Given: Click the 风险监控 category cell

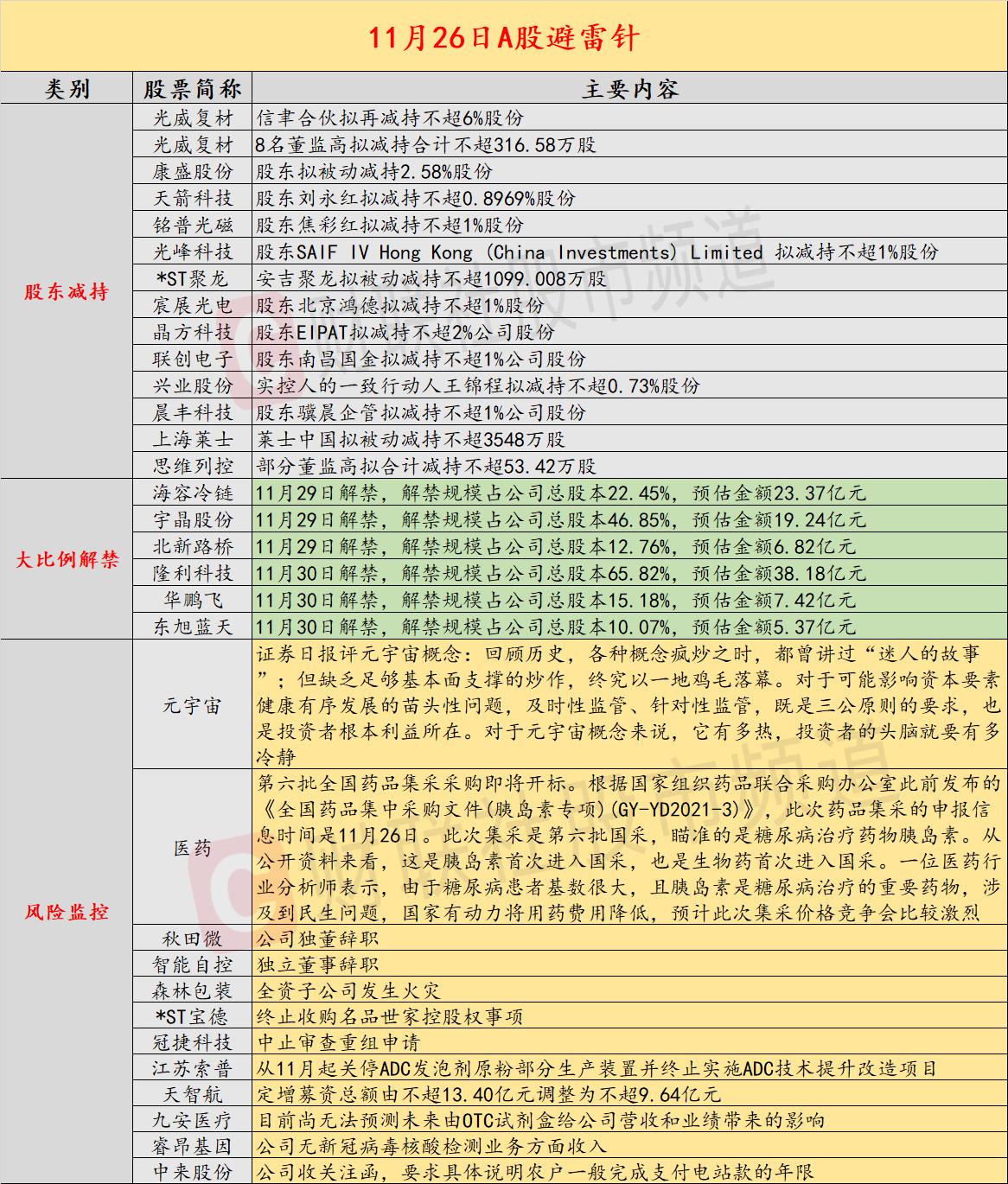Looking at the screenshot, I should click(x=67, y=912).
